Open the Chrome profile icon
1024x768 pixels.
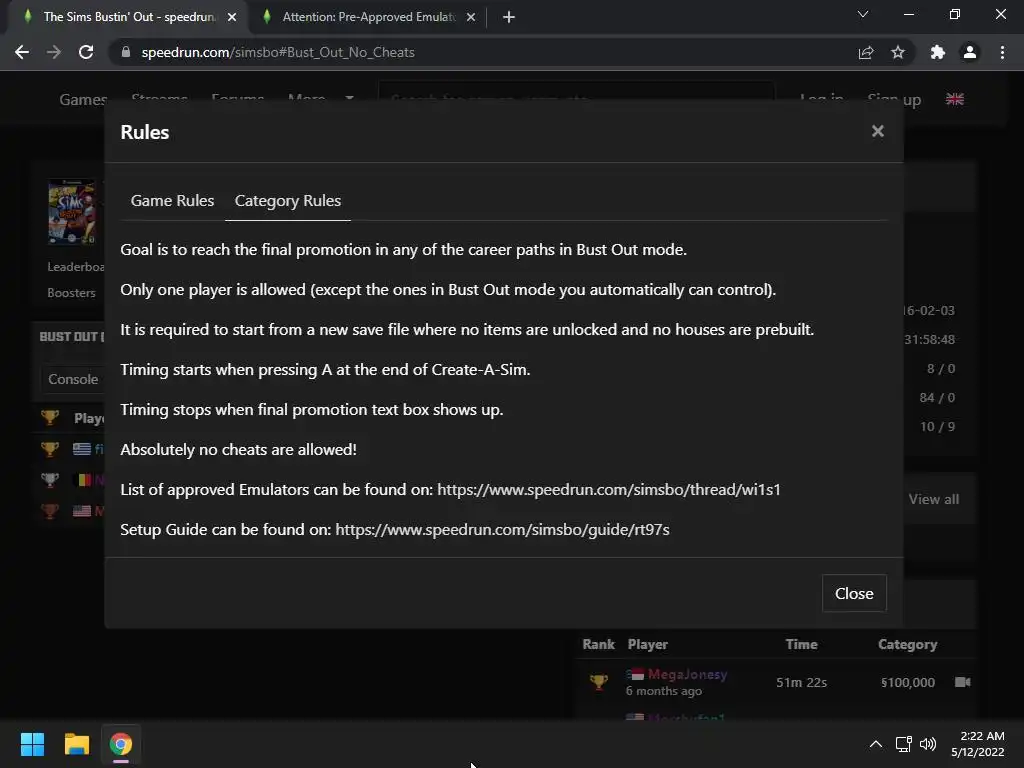coord(969,52)
